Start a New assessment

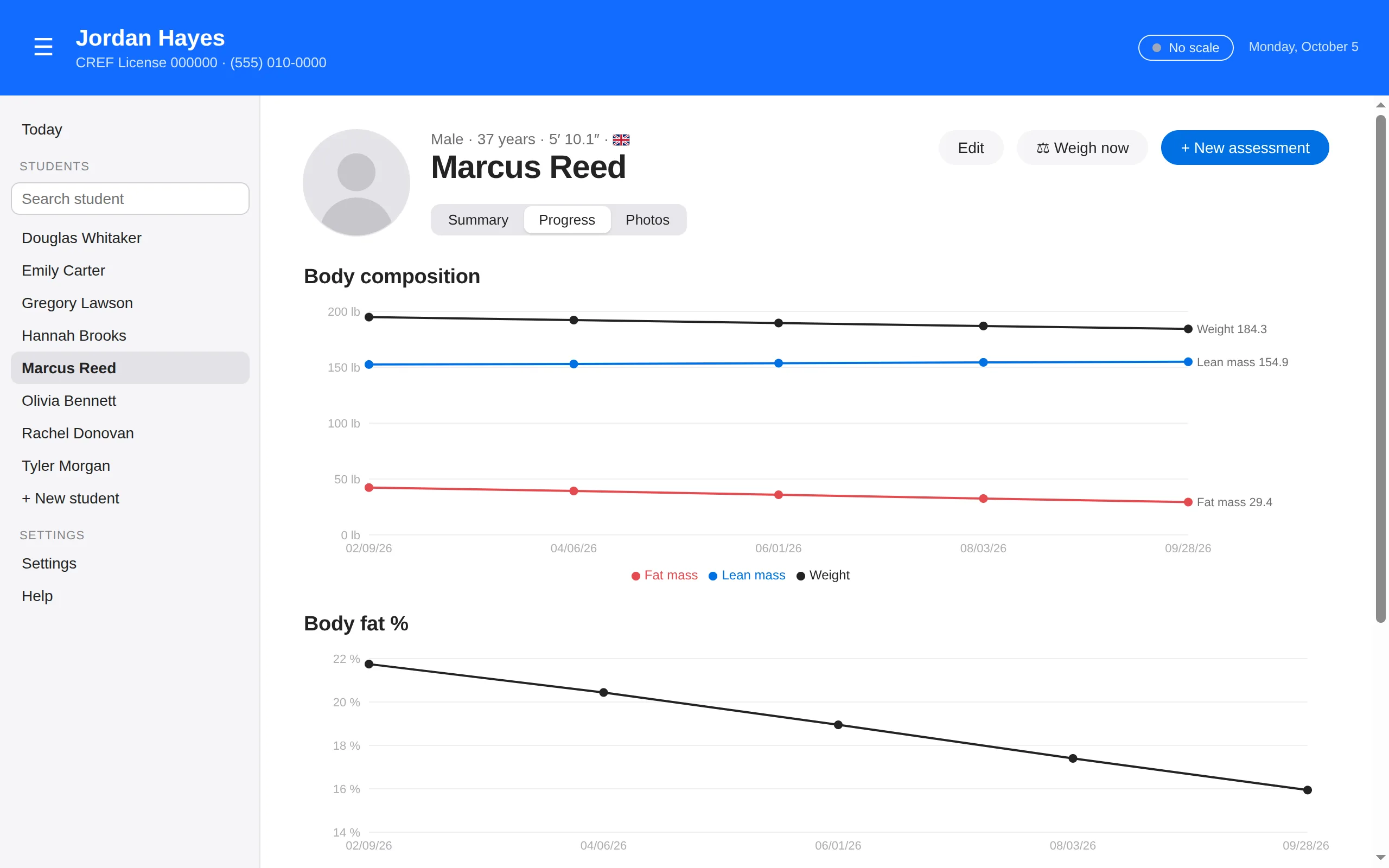tap(1245, 148)
